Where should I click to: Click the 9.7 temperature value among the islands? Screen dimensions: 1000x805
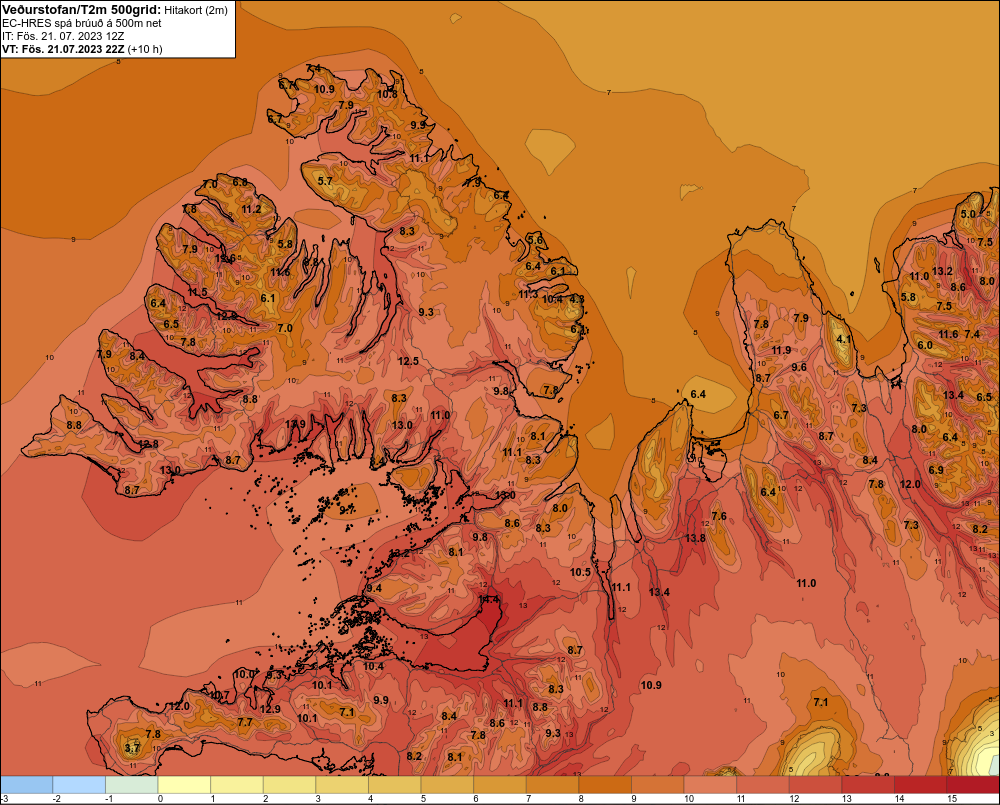347,510
